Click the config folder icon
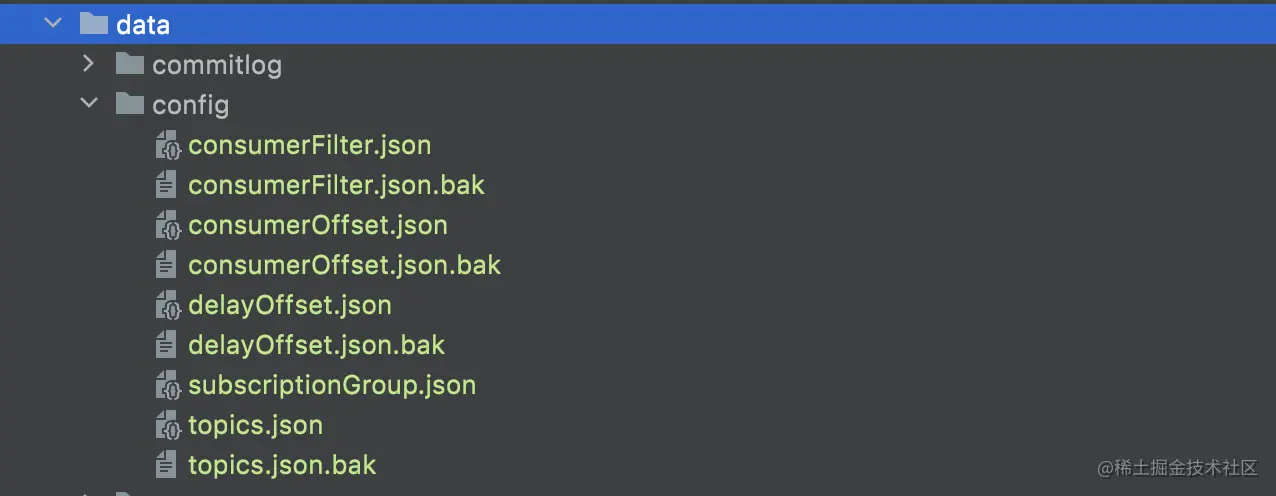 point(129,104)
